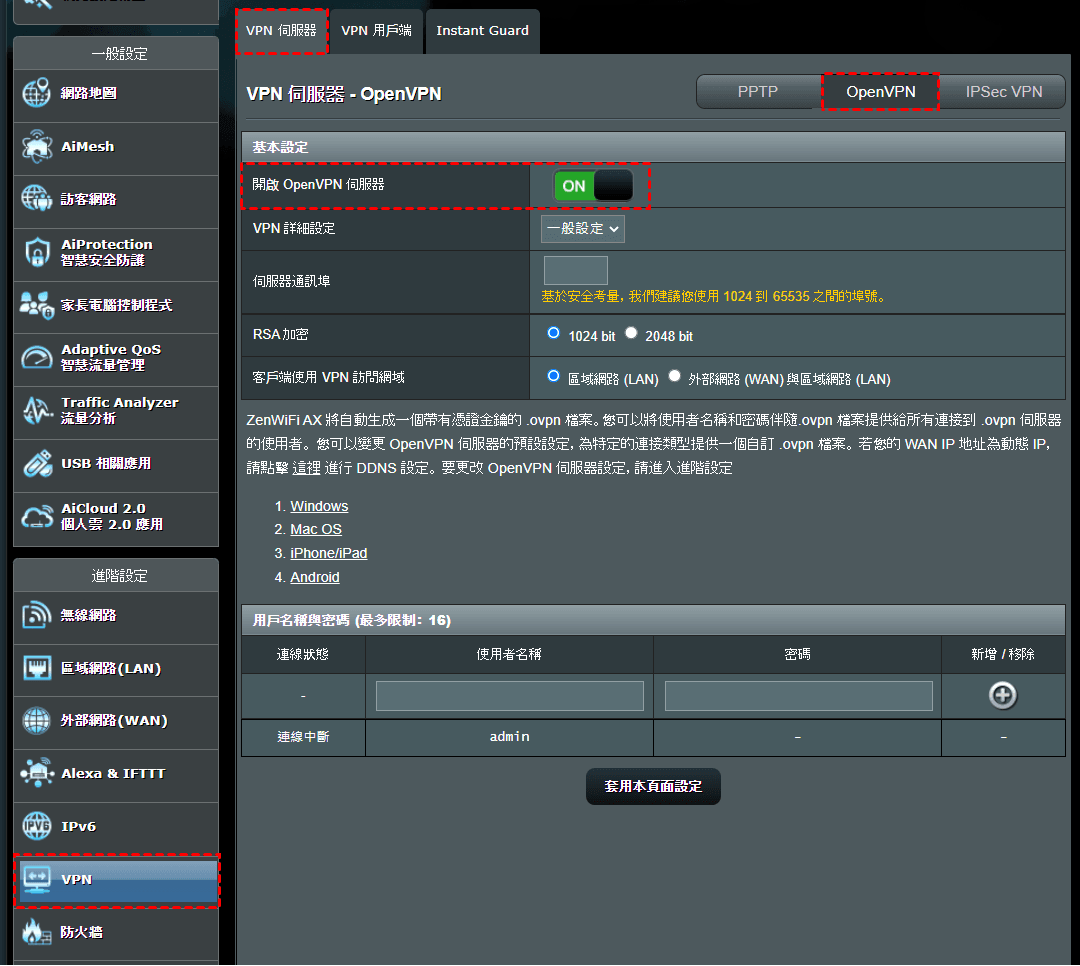Toggle the OpenVPN server ON switch
This screenshot has width=1080, height=966.
593,186
